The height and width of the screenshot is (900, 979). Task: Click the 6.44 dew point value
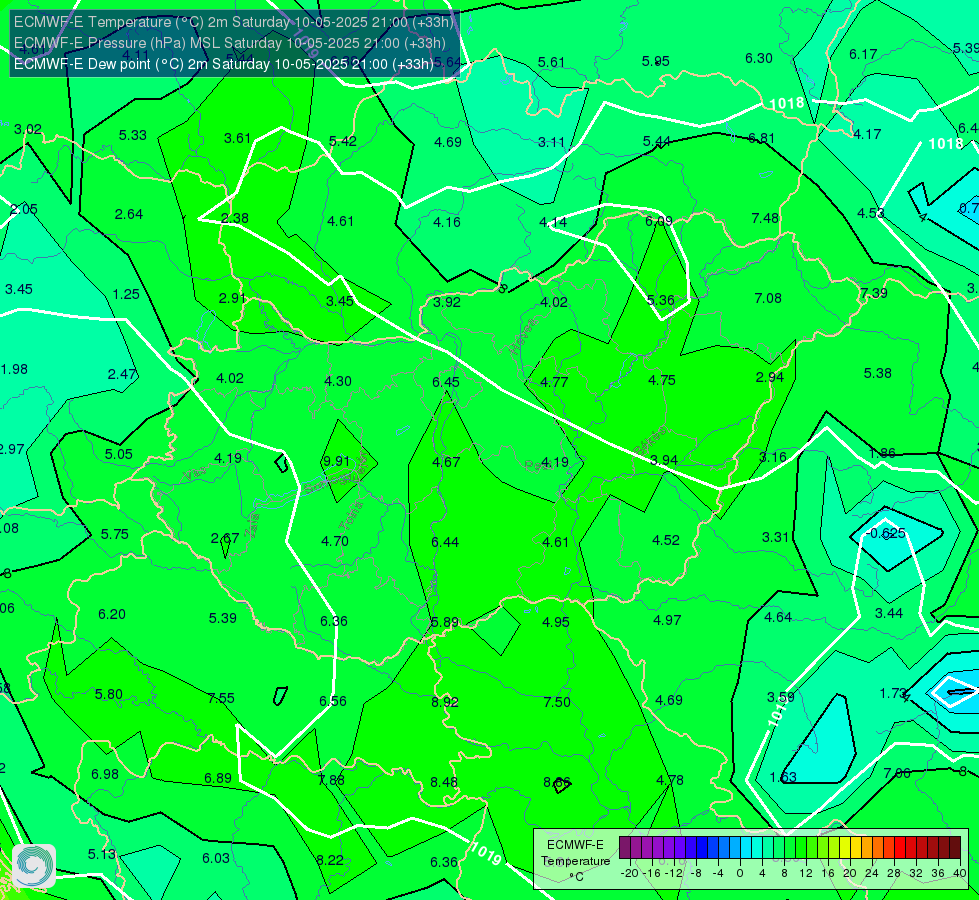click(445, 542)
